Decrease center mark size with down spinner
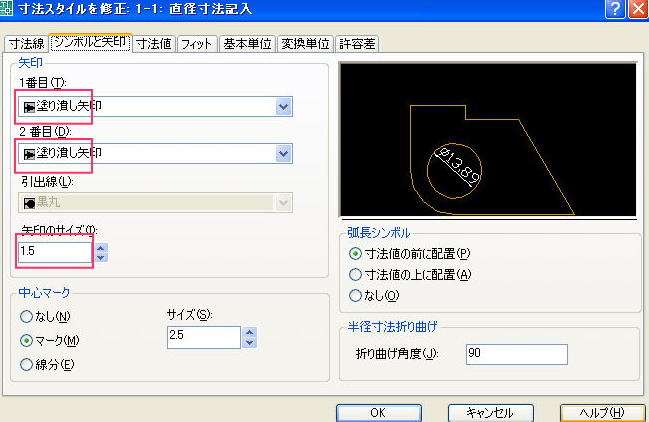This screenshot has width=649, height=422. pyautogui.click(x=250, y=343)
